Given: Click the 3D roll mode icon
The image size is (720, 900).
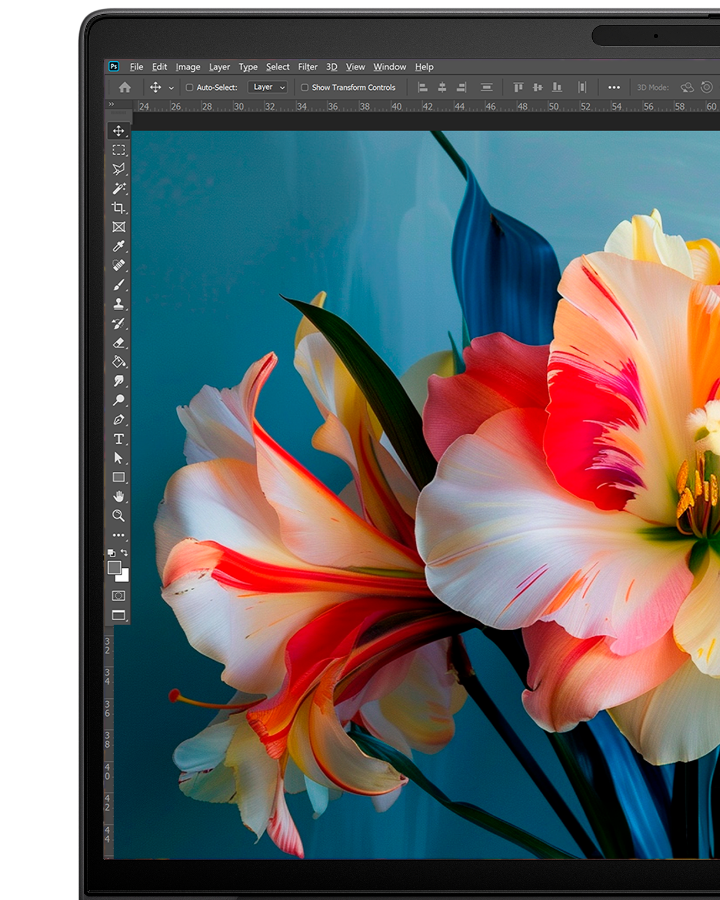Looking at the screenshot, I should click(x=707, y=87).
